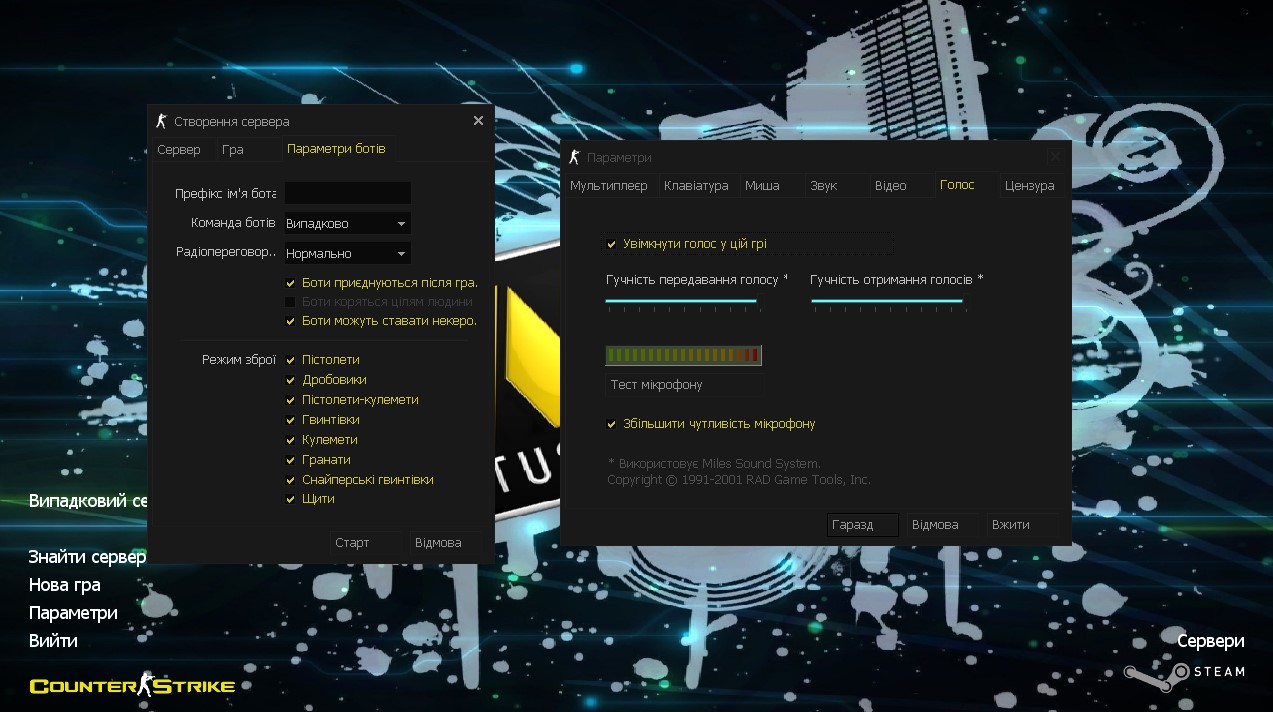The width and height of the screenshot is (1273, 712).
Task: Adjust Гучність передавання голосу slider
Action: (682, 301)
